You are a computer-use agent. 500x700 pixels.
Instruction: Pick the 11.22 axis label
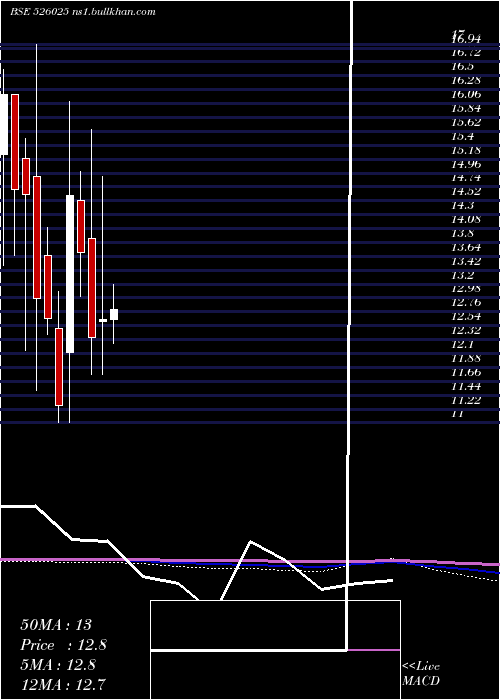(x=466, y=400)
